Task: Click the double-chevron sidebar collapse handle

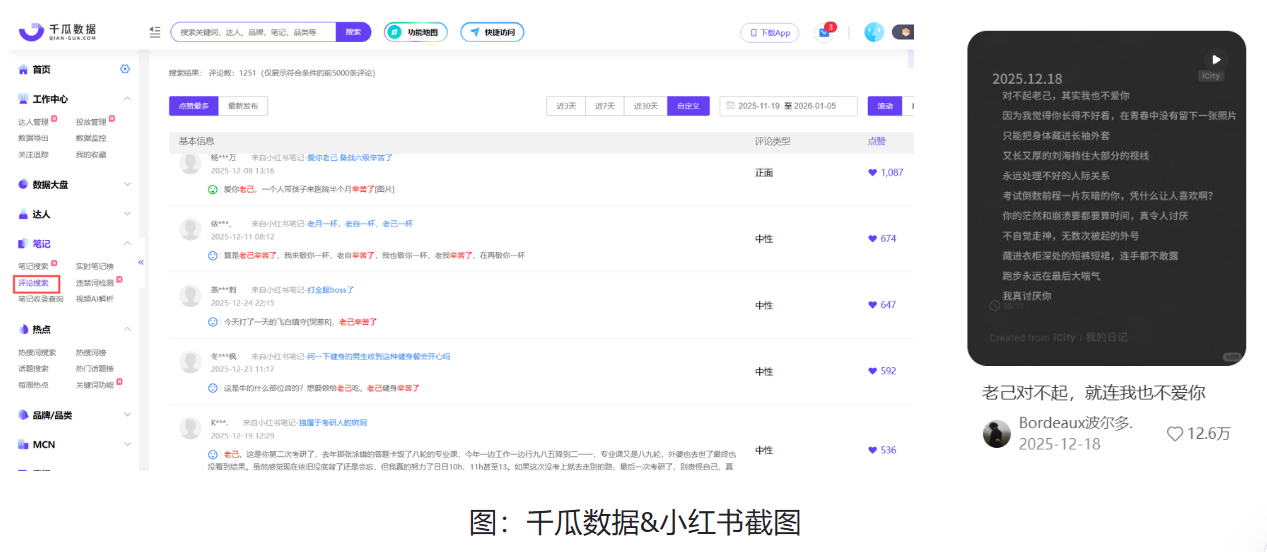Action: tap(141, 262)
